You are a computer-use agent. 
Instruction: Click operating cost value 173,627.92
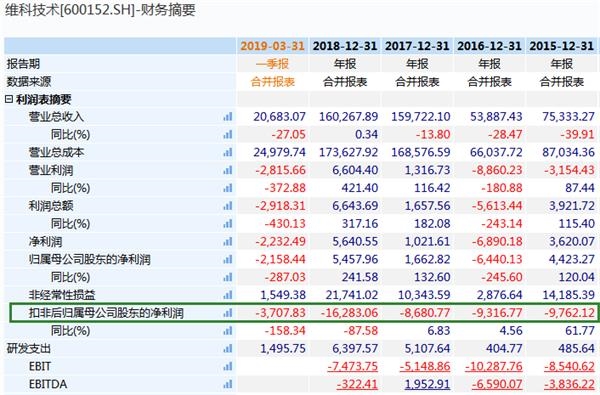[349, 152]
